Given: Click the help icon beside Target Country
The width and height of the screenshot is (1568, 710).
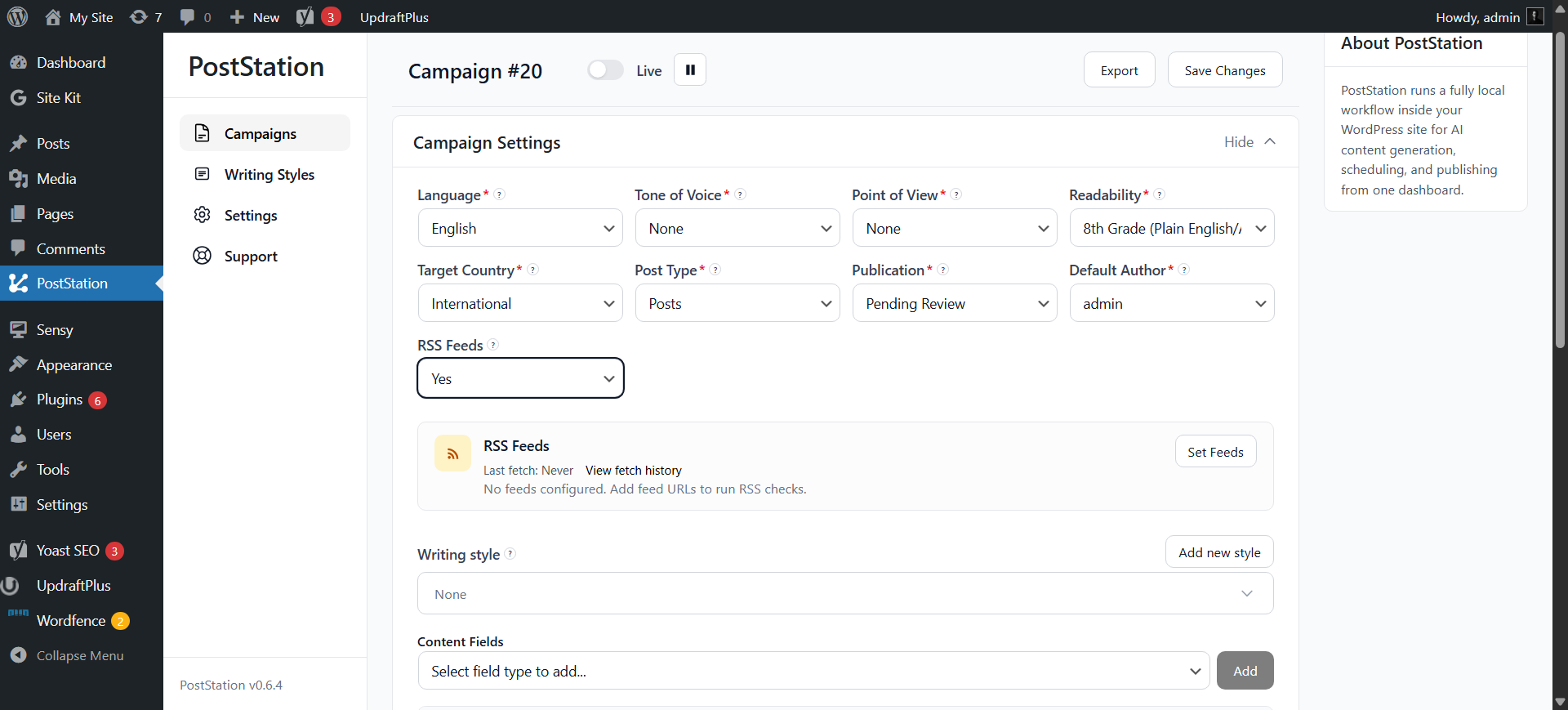Looking at the screenshot, I should tap(533, 270).
